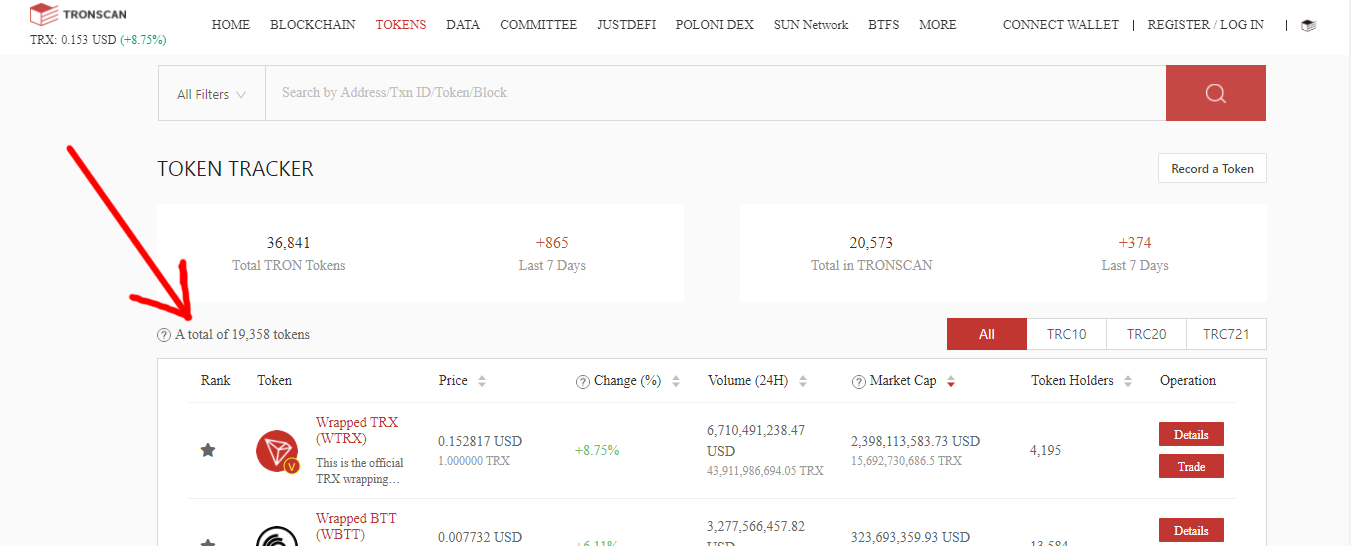Click Details button for Wrapped BTT
The image size is (1351, 546).
(x=1191, y=530)
